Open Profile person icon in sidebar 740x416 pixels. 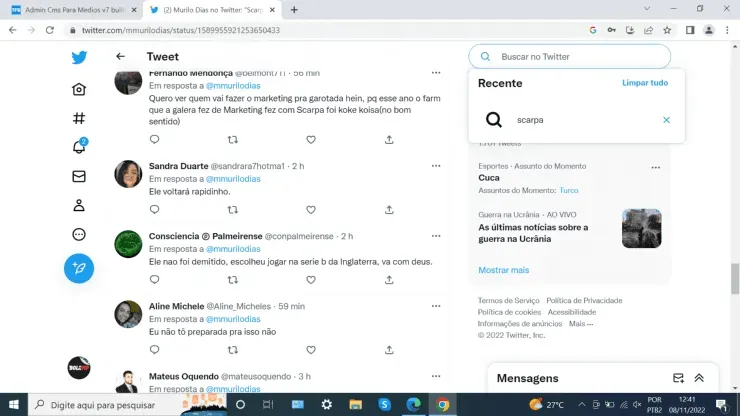click(x=79, y=205)
